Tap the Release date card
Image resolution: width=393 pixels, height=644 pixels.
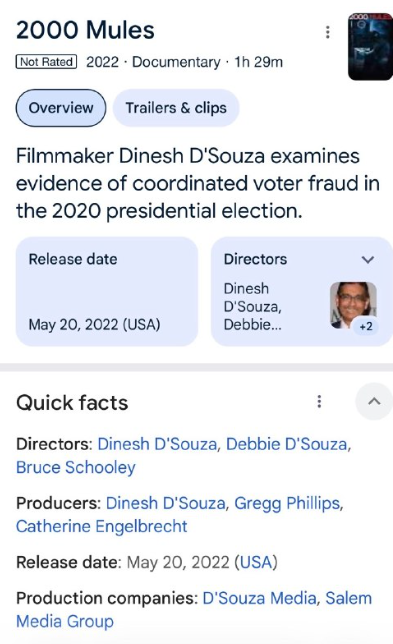click(107, 292)
